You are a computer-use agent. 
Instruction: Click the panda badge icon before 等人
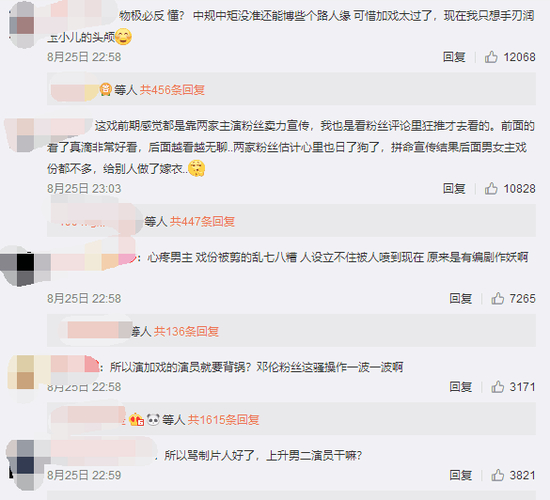coord(153,419)
